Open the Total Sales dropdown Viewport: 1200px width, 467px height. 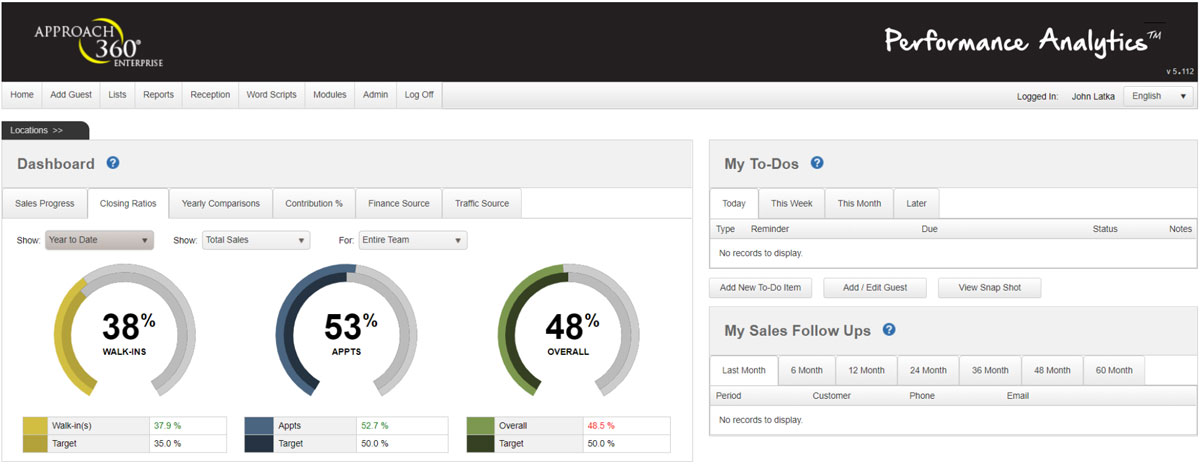point(255,240)
